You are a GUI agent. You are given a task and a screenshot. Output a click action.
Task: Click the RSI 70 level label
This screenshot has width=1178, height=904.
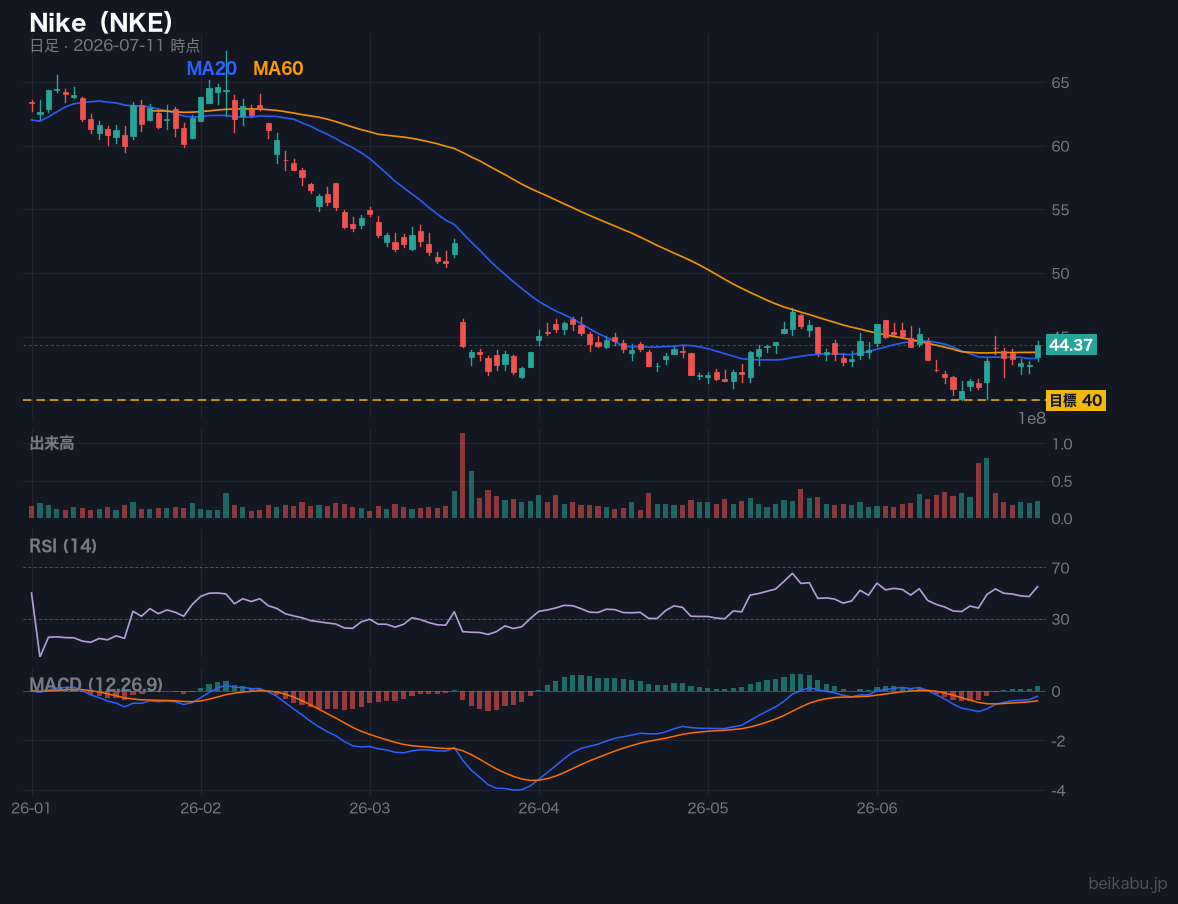[x=1060, y=568]
